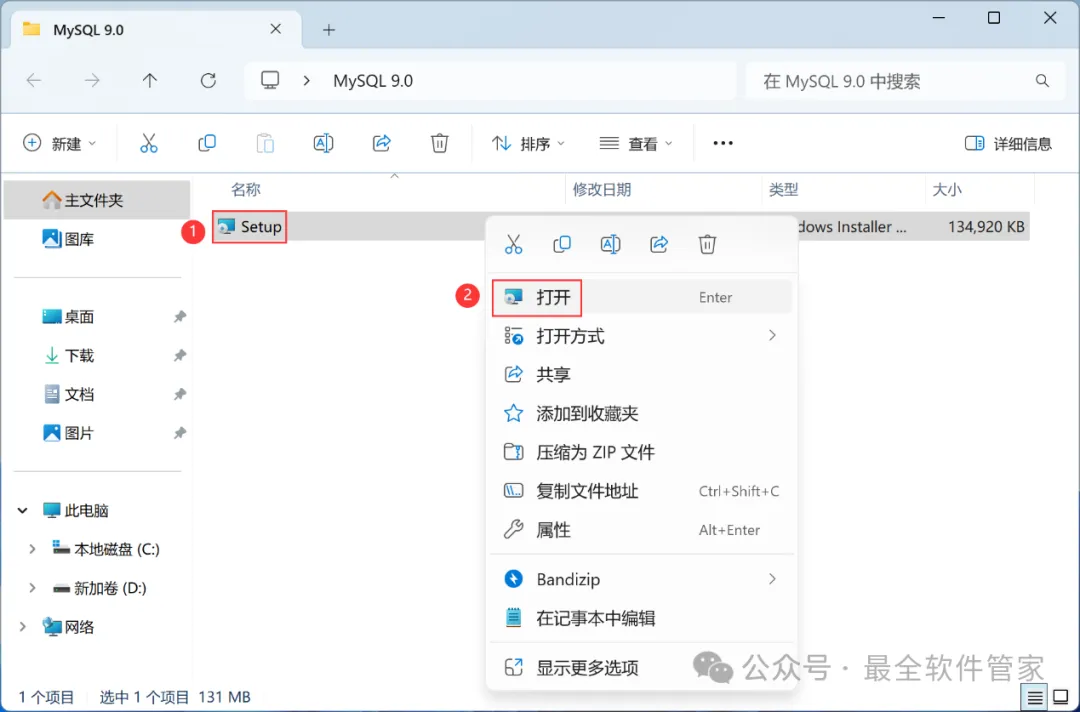Open the 排序 (Sort) dropdown
Image resolution: width=1080 pixels, height=712 pixels.
[x=528, y=143]
